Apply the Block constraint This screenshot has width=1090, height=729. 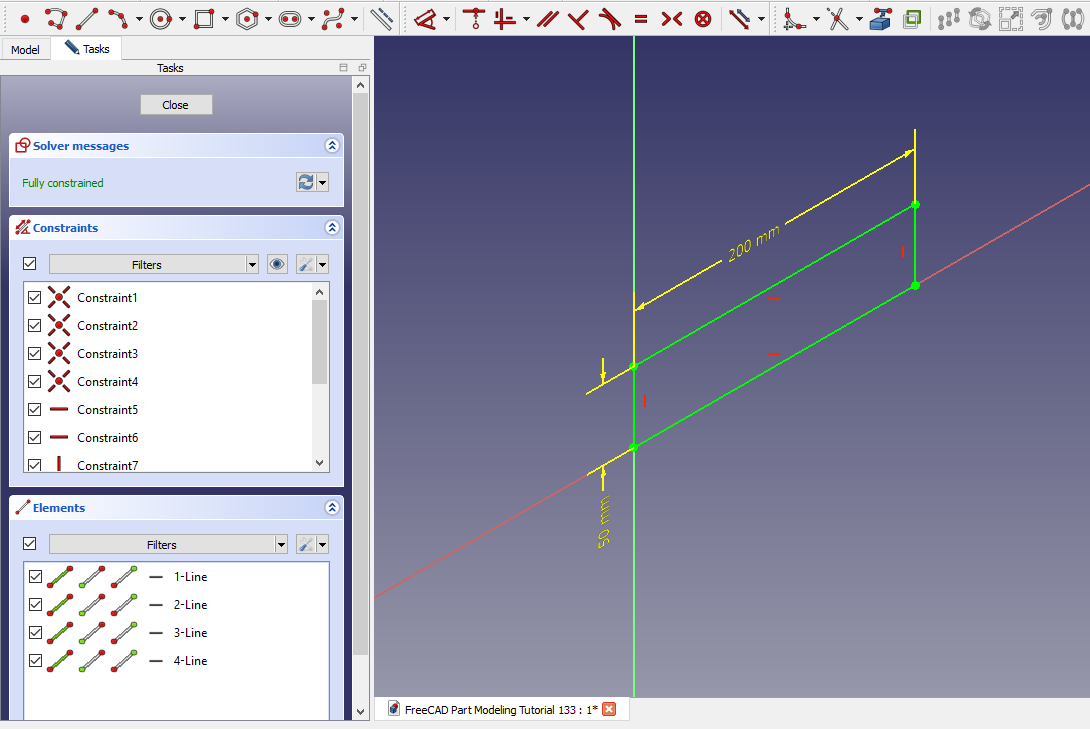[703, 18]
